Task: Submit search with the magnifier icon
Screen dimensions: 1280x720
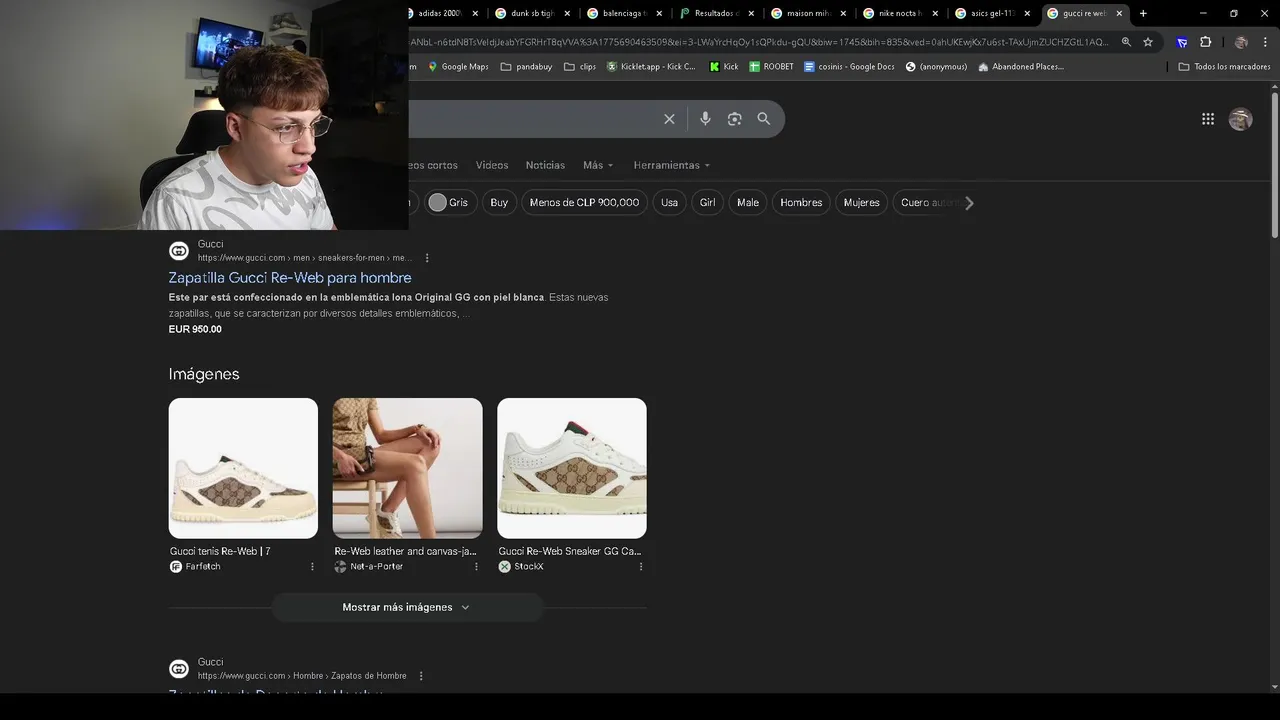Action: (763, 119)
